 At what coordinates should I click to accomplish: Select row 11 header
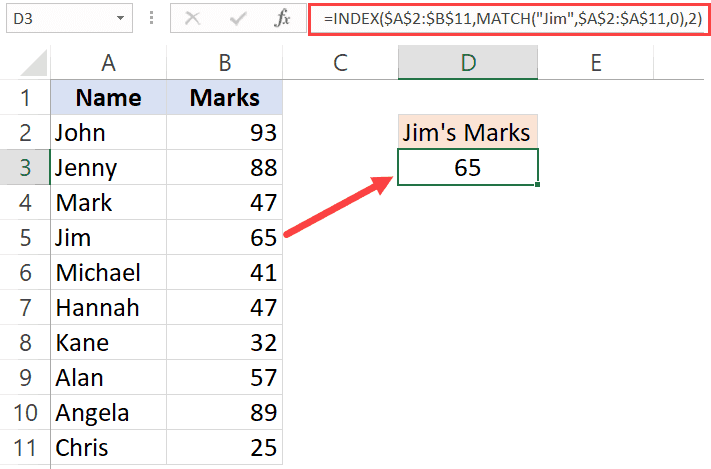tap(25, 447)
